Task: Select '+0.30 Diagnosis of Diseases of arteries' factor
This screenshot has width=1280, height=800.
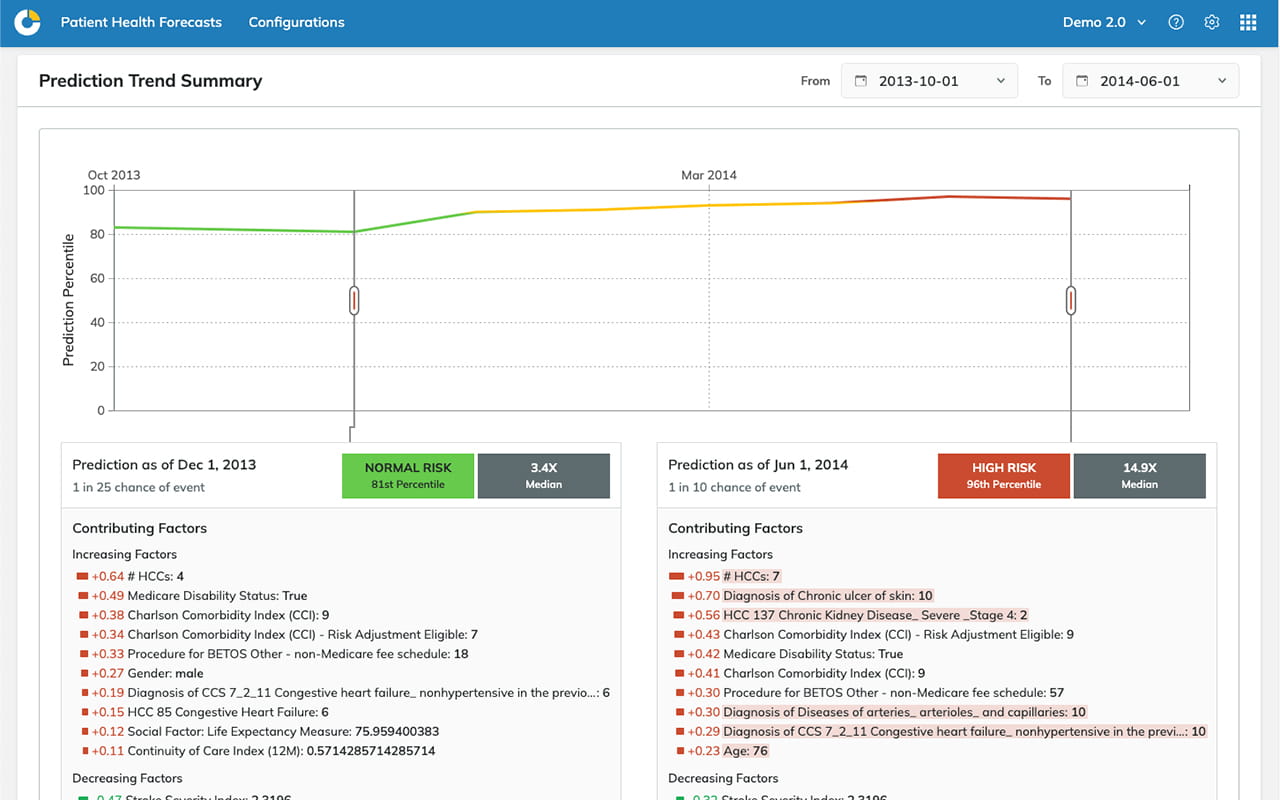Action: [x=879, y=713]
